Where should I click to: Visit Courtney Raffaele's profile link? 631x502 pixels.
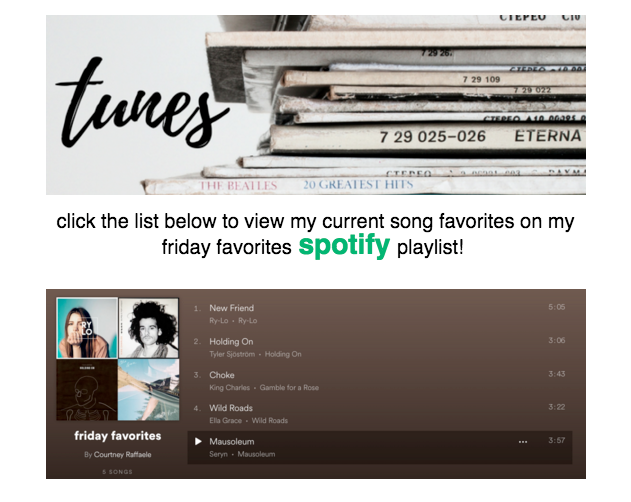tap(122, 454)
